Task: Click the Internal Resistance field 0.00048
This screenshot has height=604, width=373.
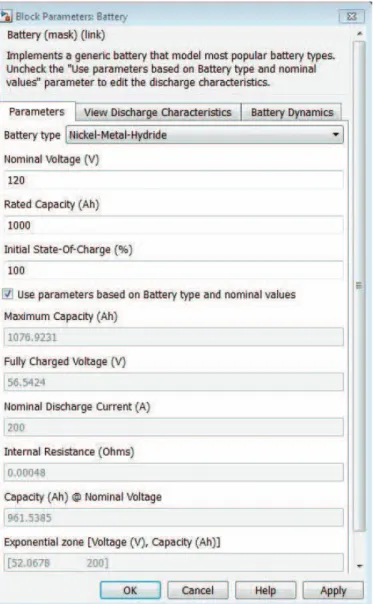Action: tap(173, 472)
